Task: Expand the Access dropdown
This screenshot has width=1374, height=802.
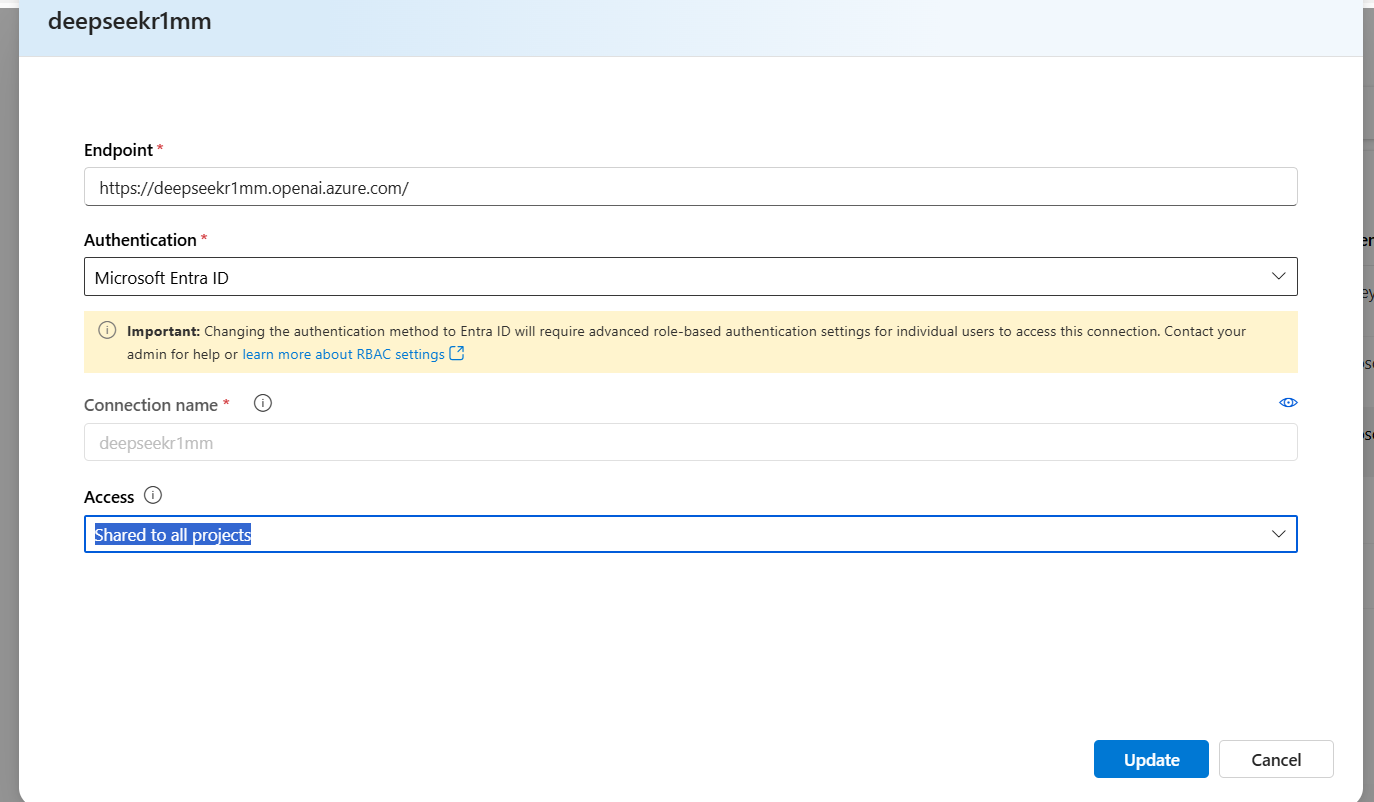Action: tap(691, 534)
